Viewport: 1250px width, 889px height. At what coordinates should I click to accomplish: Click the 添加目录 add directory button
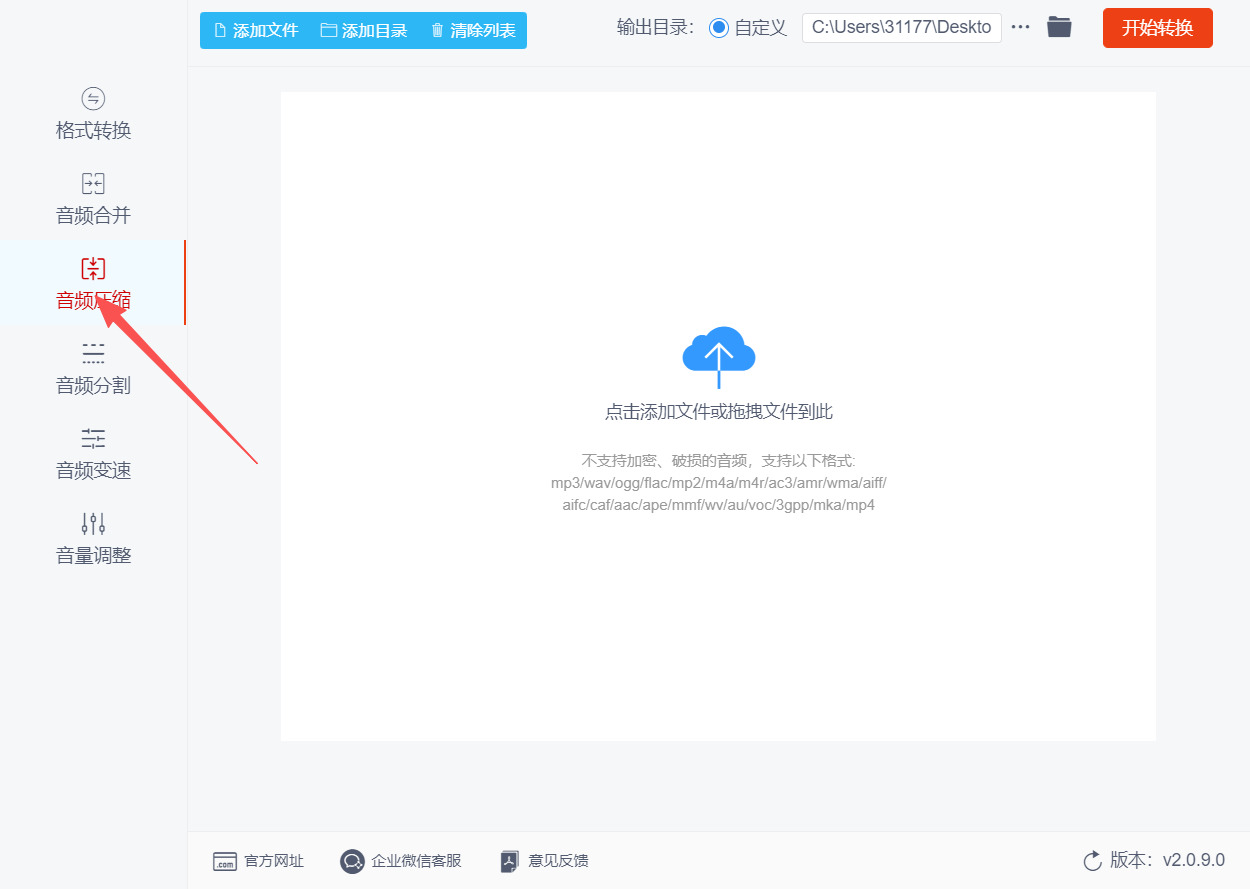tap(364, 30)
